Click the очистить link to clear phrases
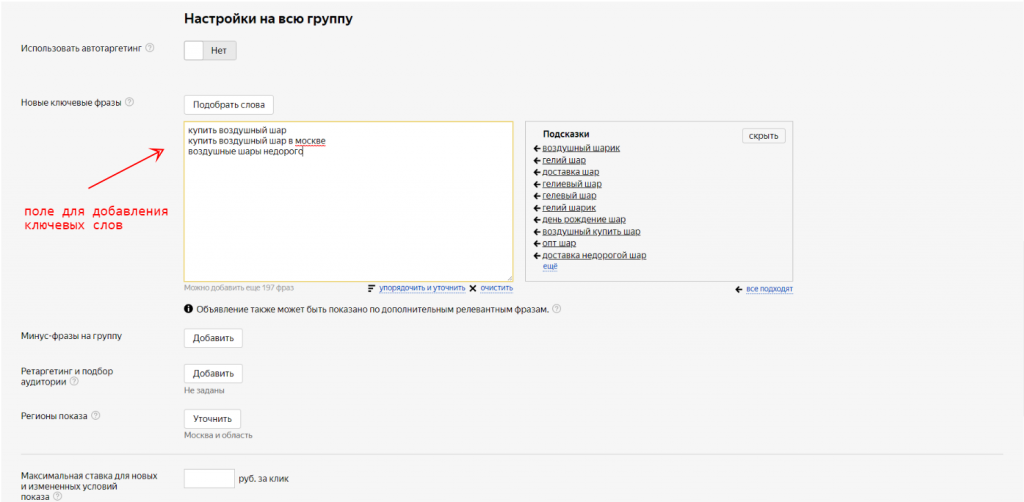 pyautogui.click(x=496, y=288)
